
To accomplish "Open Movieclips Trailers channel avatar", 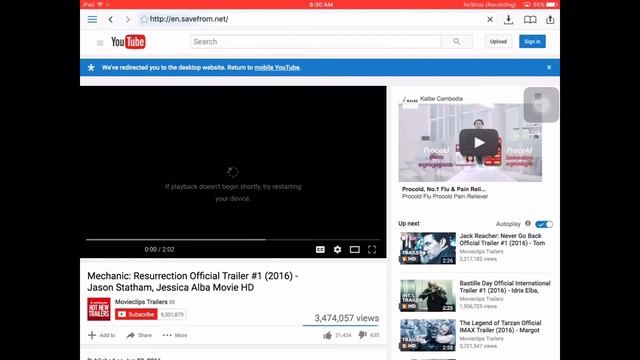I will pos(99,309).
